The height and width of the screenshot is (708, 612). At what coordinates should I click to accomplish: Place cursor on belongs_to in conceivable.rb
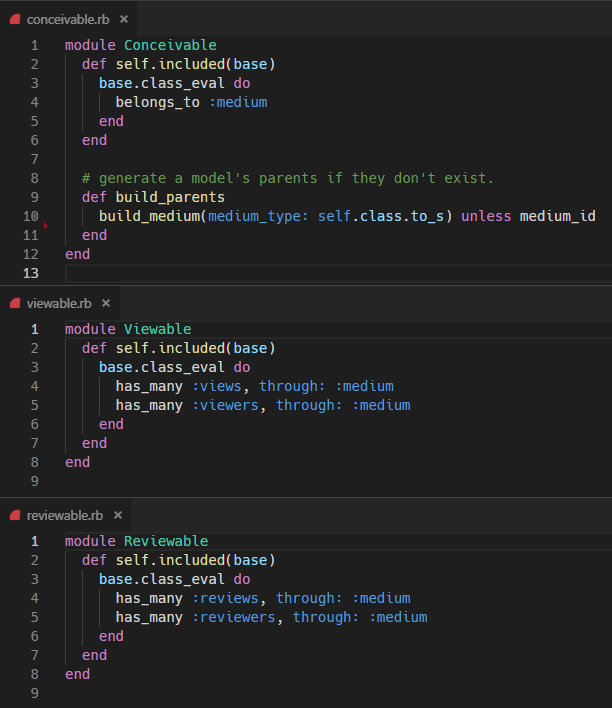click(157, 102)
